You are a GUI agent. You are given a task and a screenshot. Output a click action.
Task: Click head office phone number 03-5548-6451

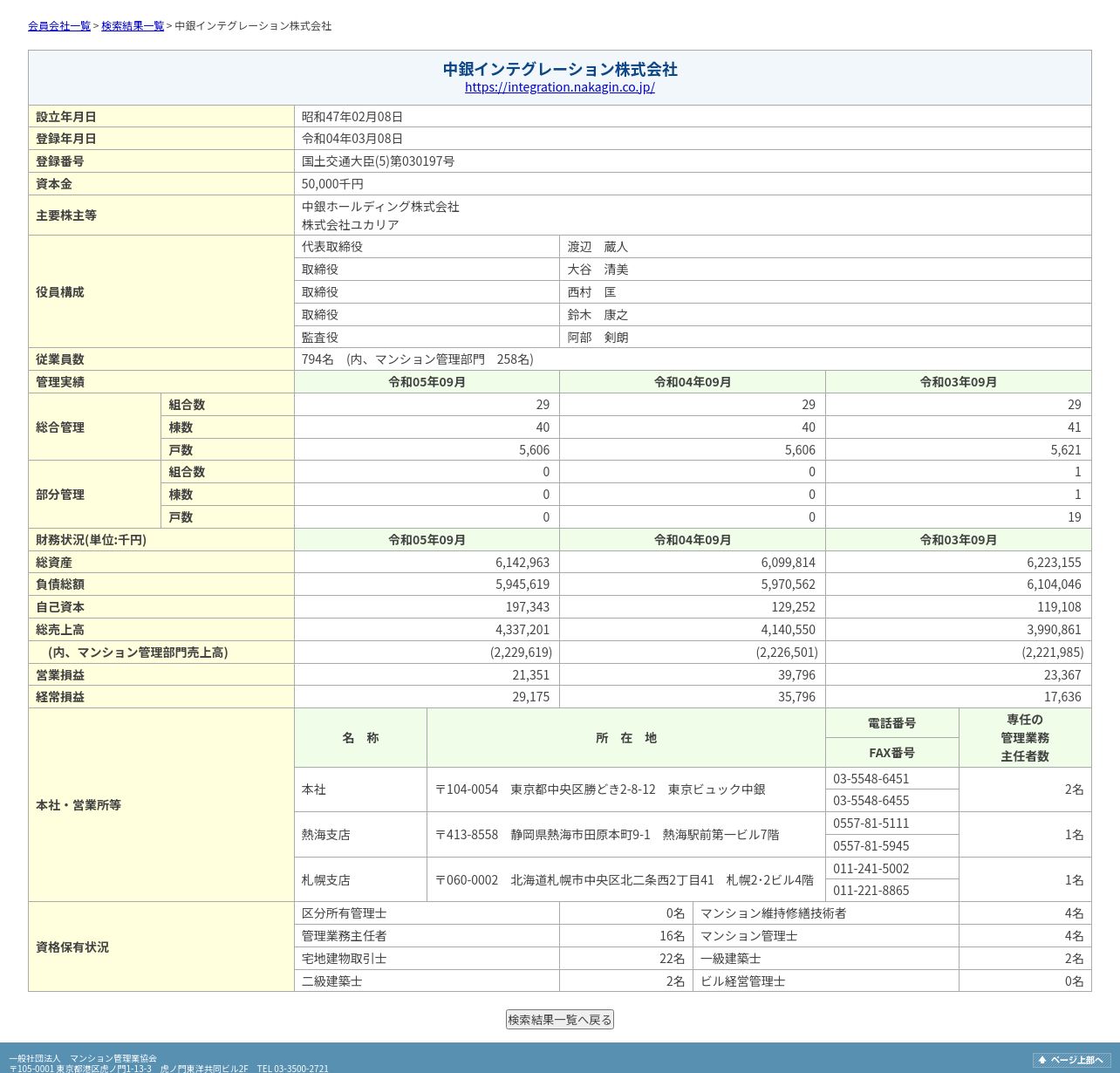[x=871, y=779]
